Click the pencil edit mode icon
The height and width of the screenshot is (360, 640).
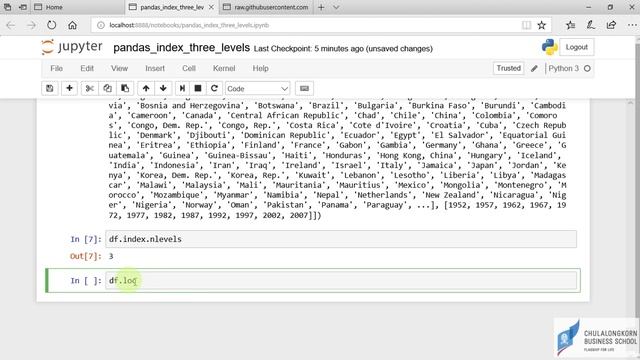pos(534,69)
